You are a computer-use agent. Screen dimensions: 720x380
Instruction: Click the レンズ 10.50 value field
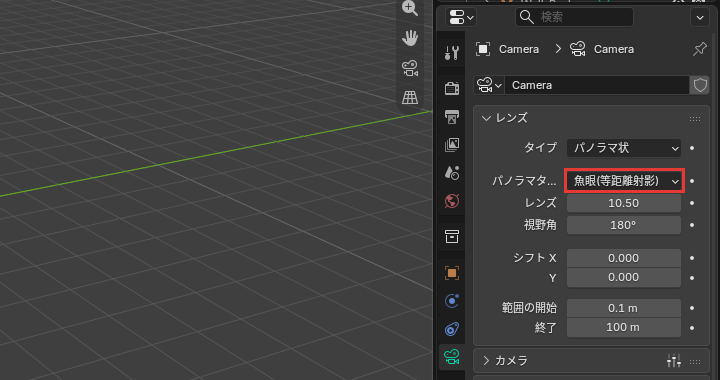tap(624, 203)
